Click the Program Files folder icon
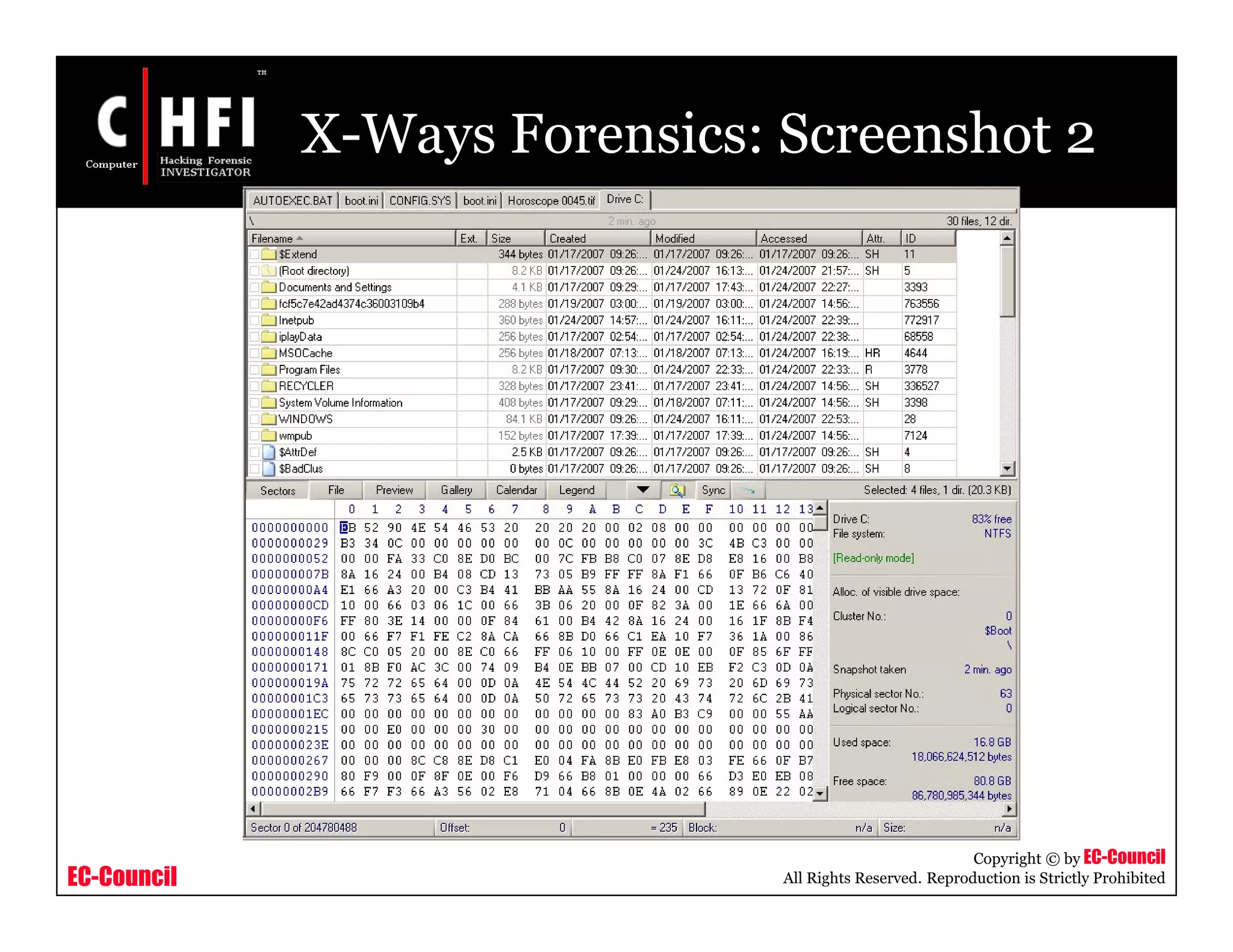Viewport: 1233px width, 952px height. 269,369
